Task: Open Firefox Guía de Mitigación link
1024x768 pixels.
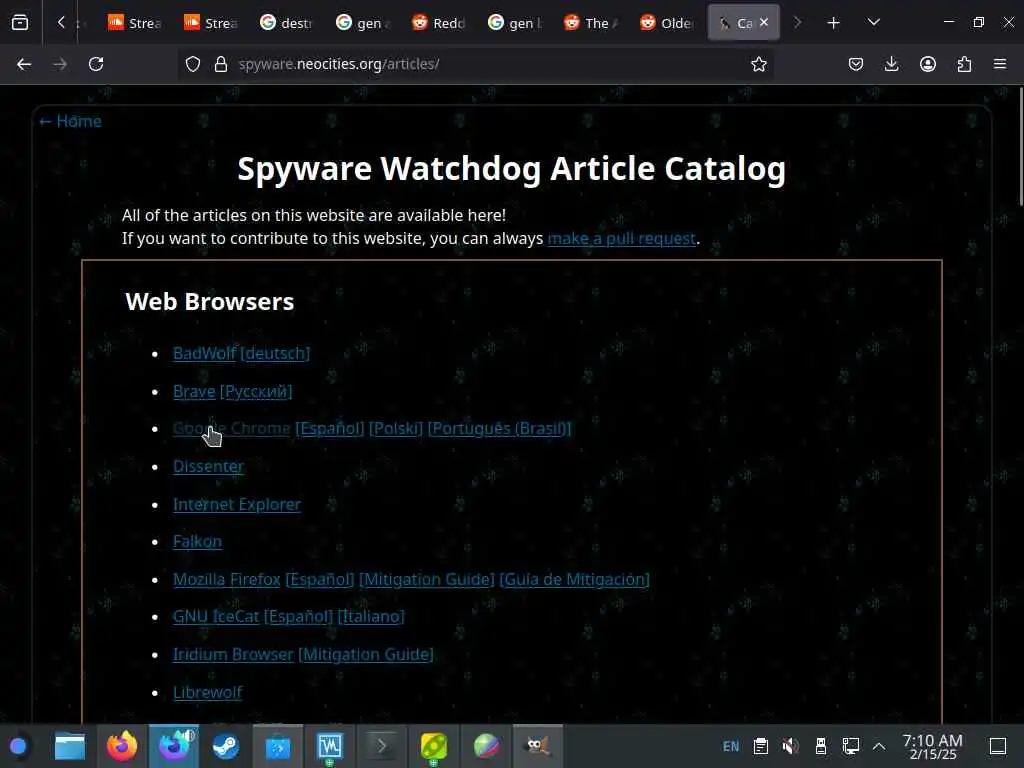Action: [x=575, y=579]
